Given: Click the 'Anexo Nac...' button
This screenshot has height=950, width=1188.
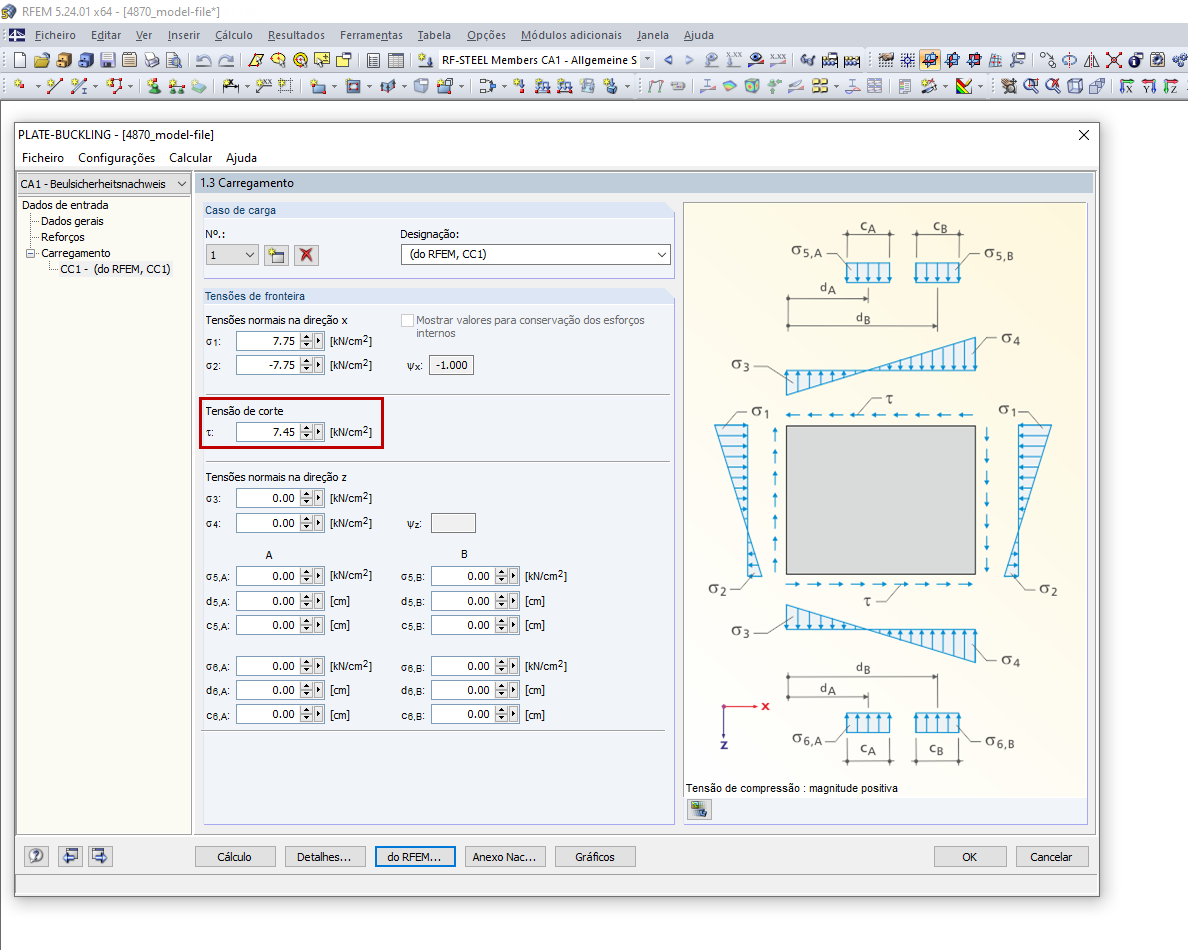Looking at the screenshot, I should [x=505, y=857].
